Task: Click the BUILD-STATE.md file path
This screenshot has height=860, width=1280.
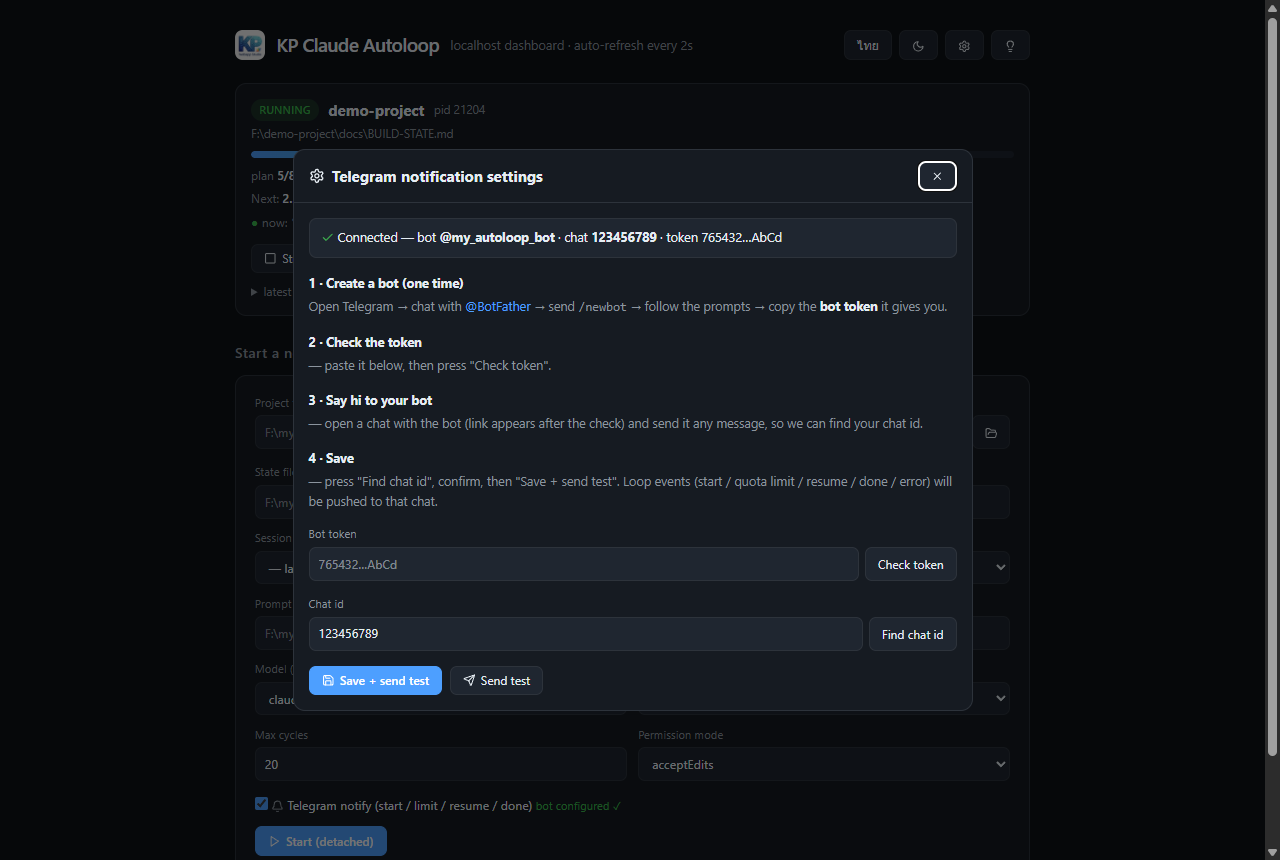Action: (352, 134)
